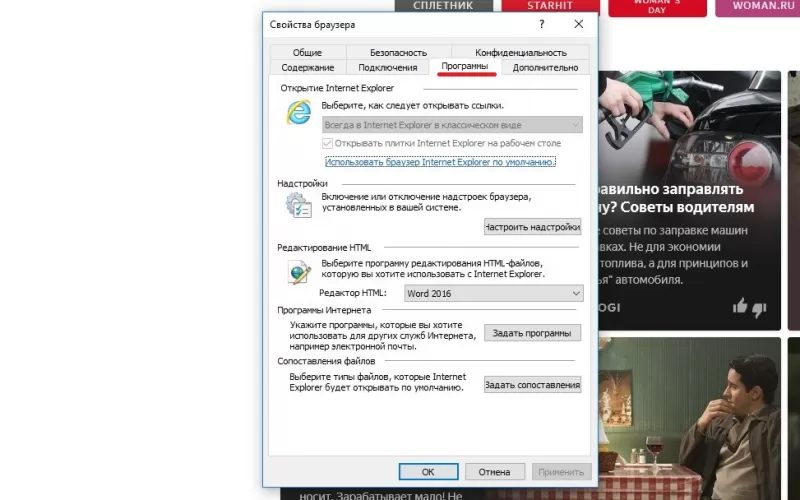
Task: Click the Применить button
Action: pyautogui.click(x=561, y=472)
